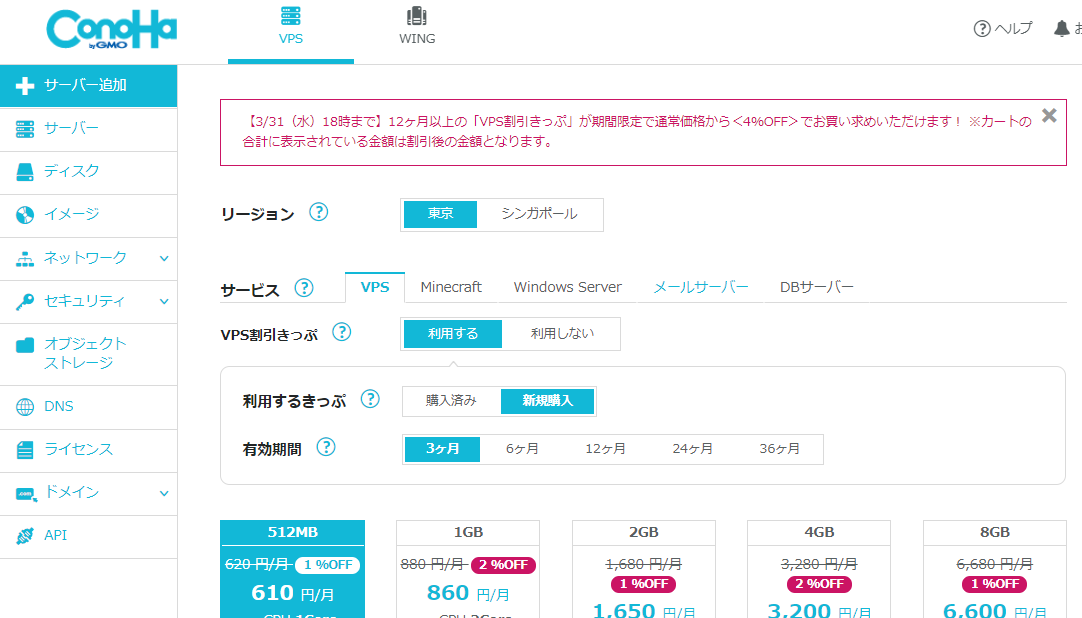The height and width of the screenshot is (618, 1082).
Task: Open the ライセンス sidebar link
Action: click(88, 450)
